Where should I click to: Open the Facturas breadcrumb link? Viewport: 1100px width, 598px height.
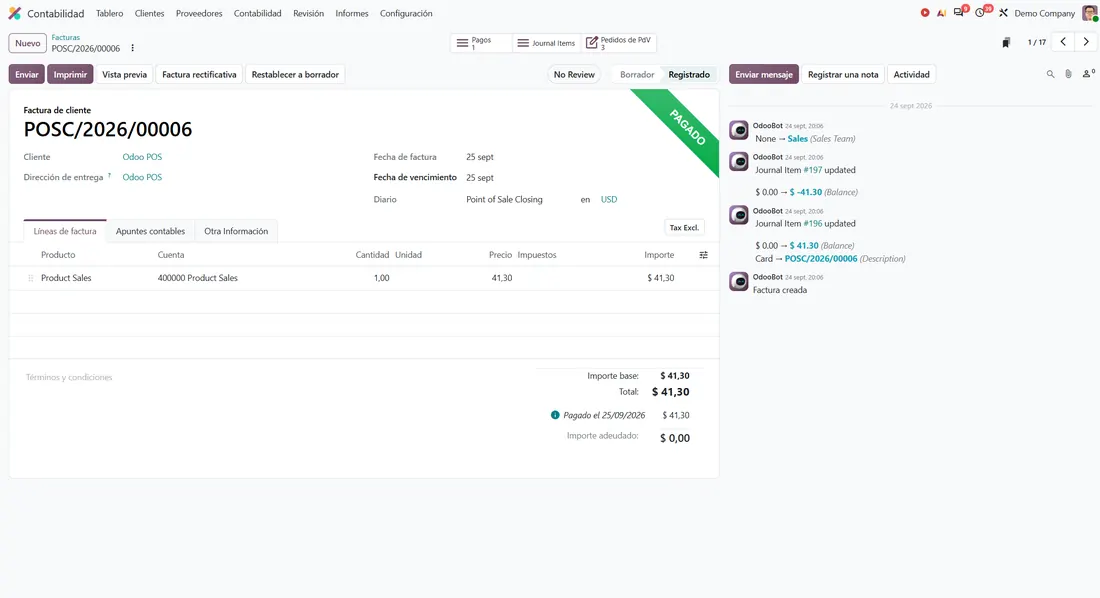click(x=65, y=37)
